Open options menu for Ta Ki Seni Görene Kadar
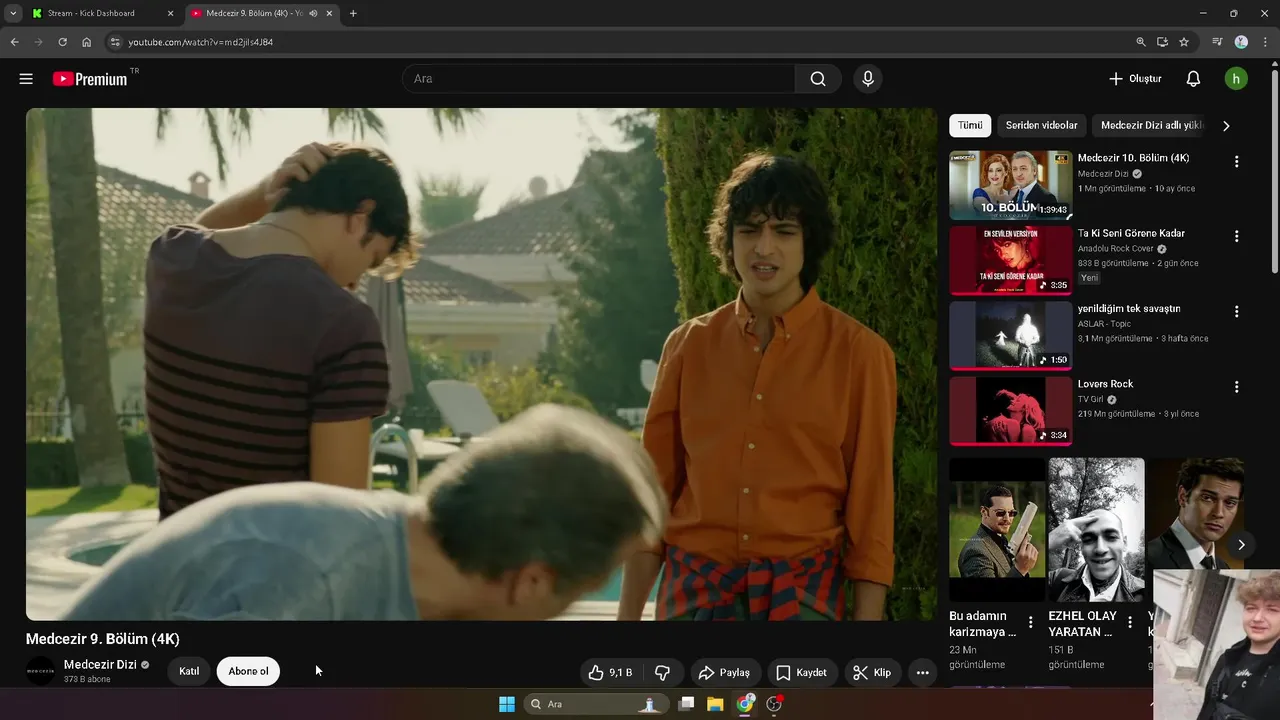Viewport: 1280px width, 720px height. tap(1236, 237)
